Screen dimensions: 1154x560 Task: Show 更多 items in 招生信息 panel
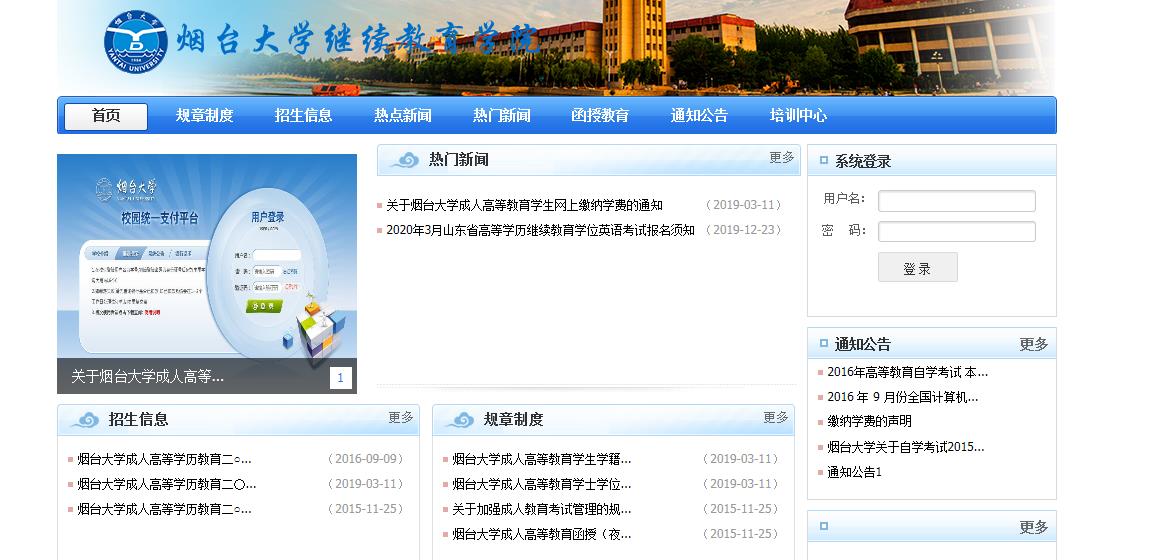point(400,418)
